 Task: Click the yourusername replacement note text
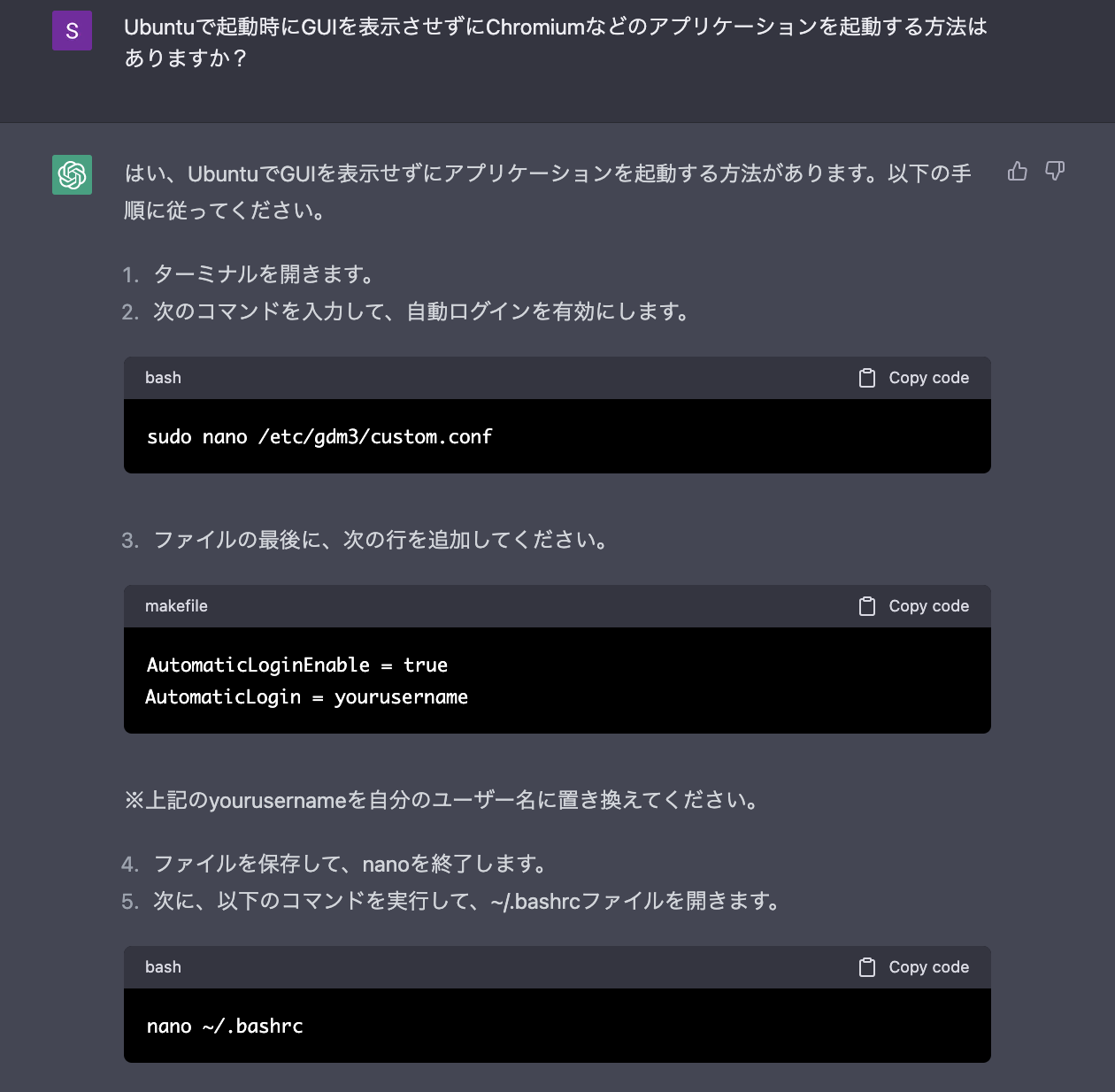(441, 800)
